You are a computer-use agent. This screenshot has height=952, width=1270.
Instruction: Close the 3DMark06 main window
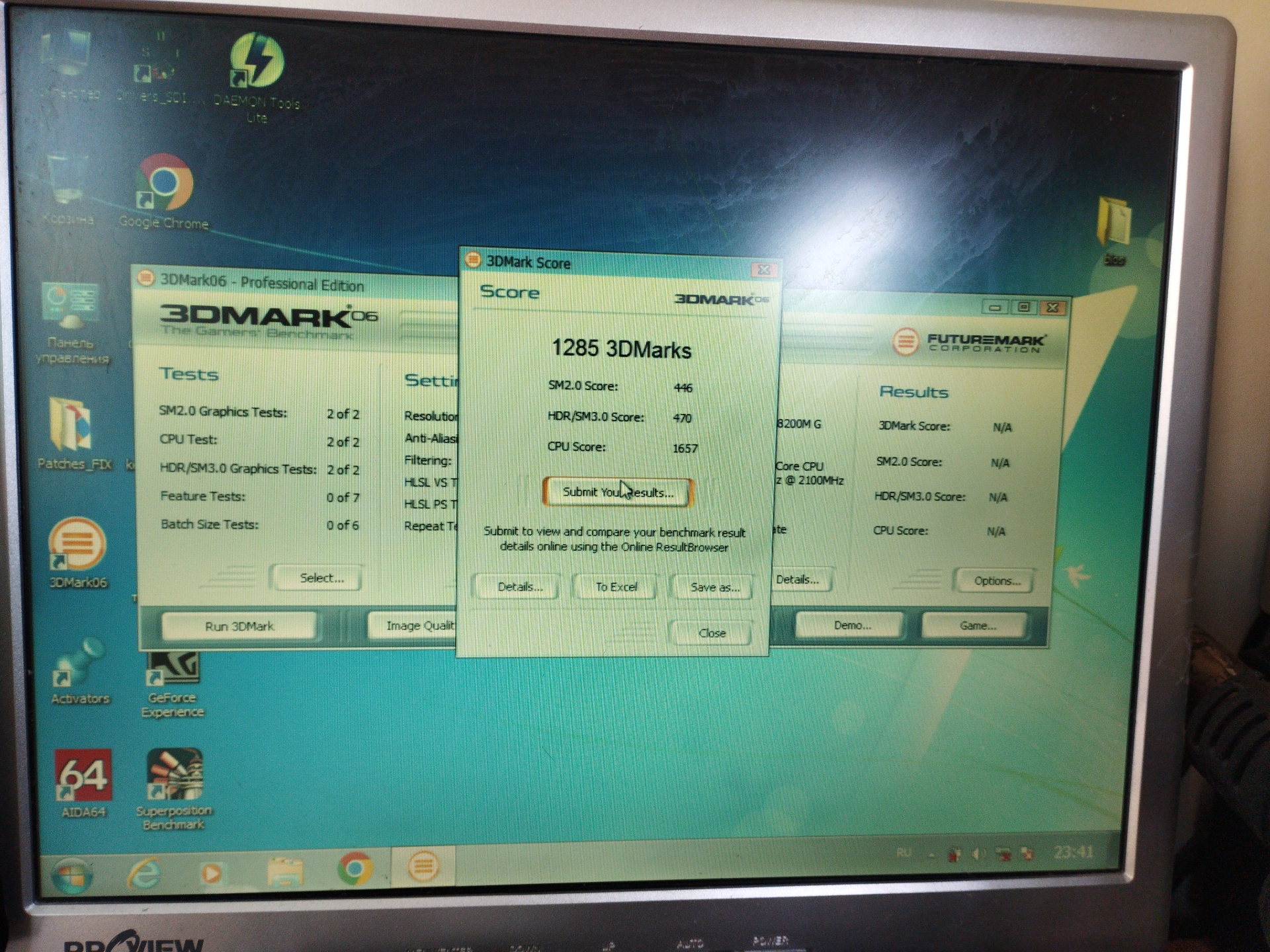click(1053, 308)
